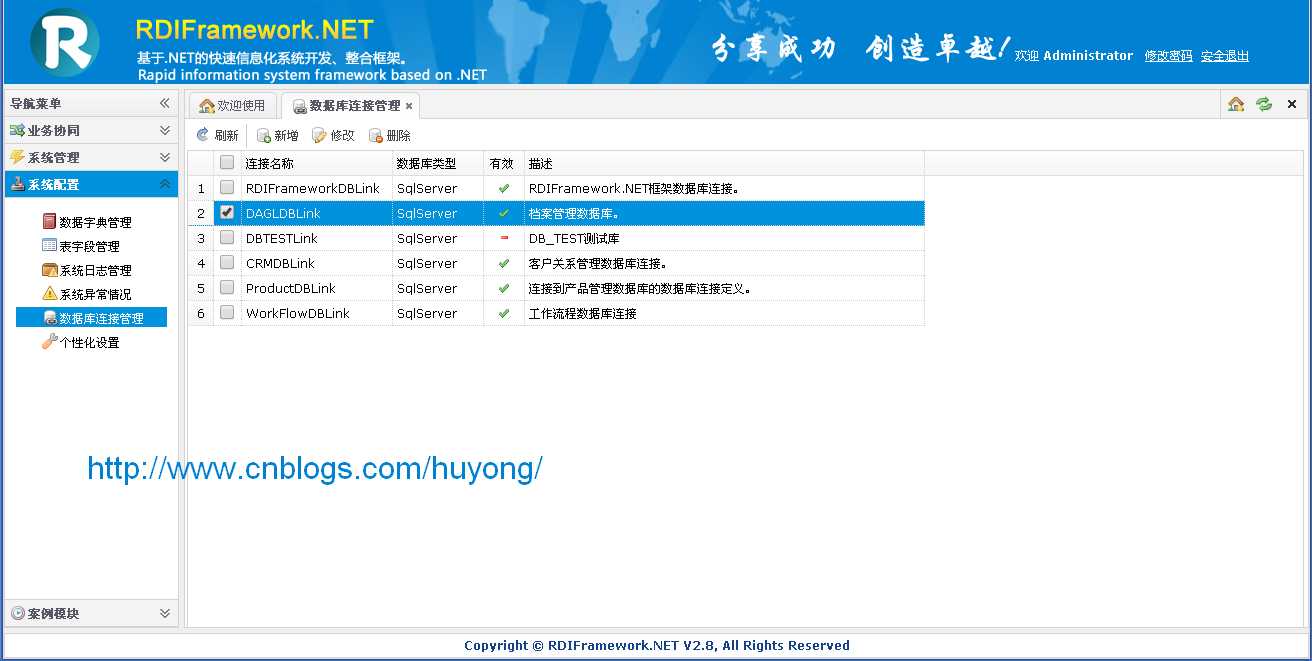The image size is (1312, 661).
Task: Toggle the select-all header checkbox
Action: [x=227, y=162]
